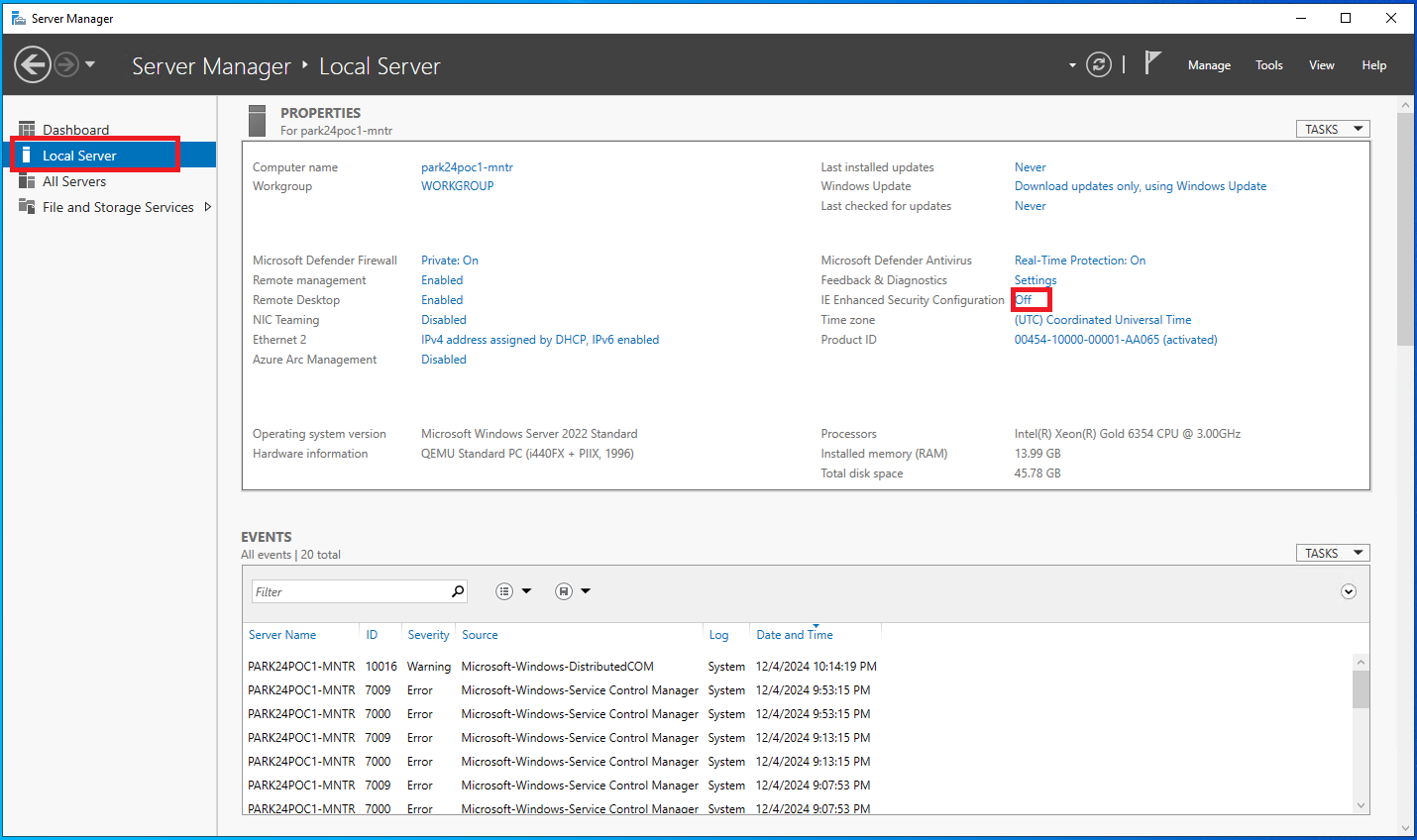Sort by Source column header
This screenshot has height=840, width=1417.
(480, 635)
